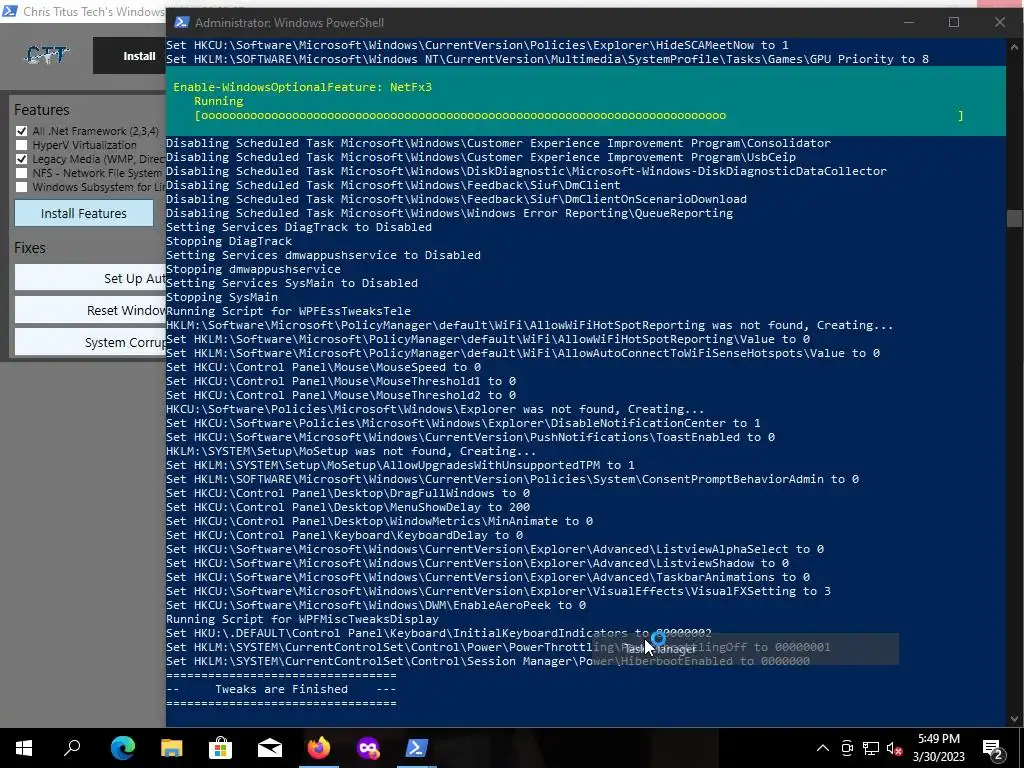1024x768 pixels.
Task: Click PowerShell scrollbar down arrow
Action: [1014, 718]
